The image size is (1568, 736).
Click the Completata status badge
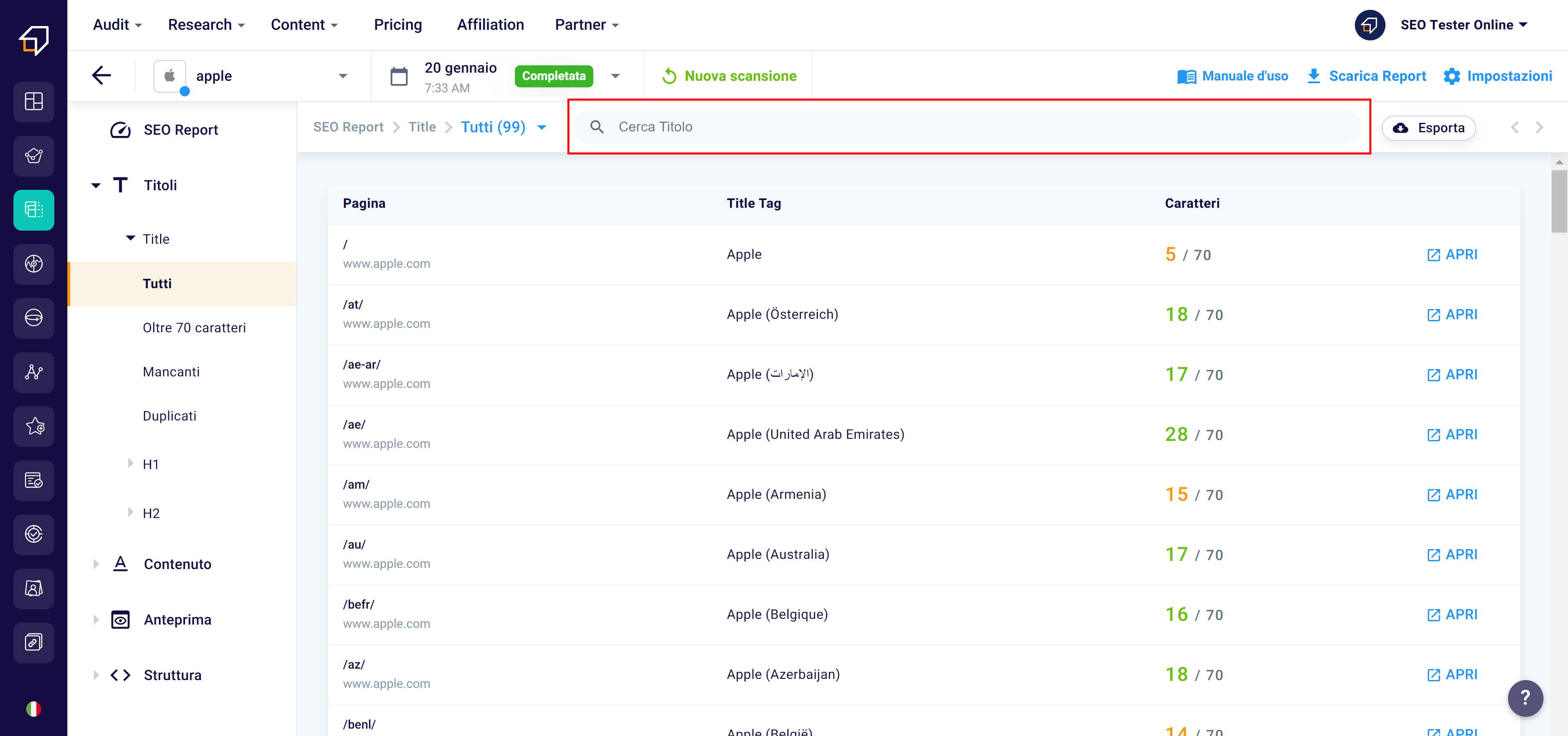[x=554, y=76]
